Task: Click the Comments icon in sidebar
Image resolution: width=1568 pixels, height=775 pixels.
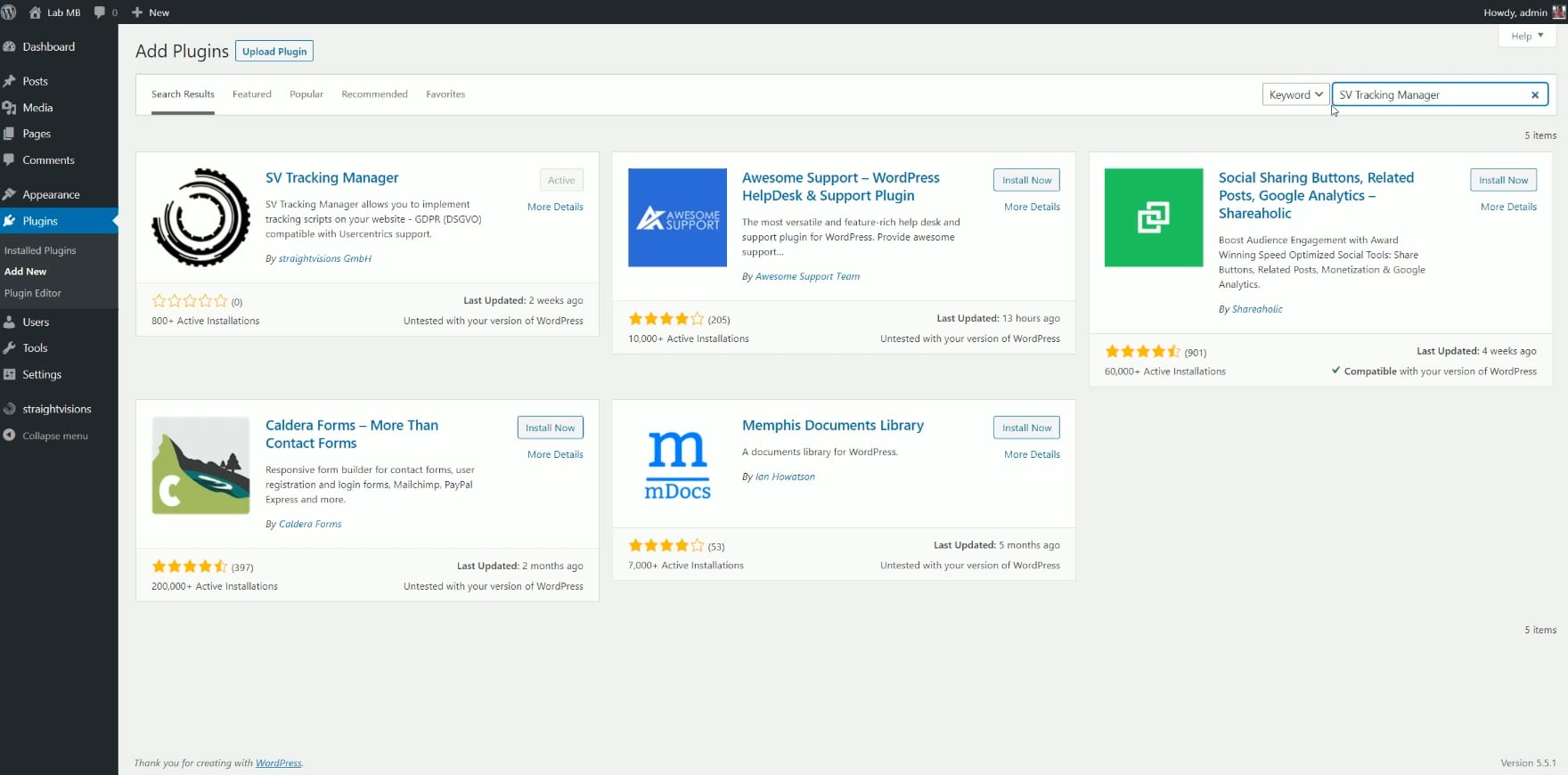Action: click(10, 160)
